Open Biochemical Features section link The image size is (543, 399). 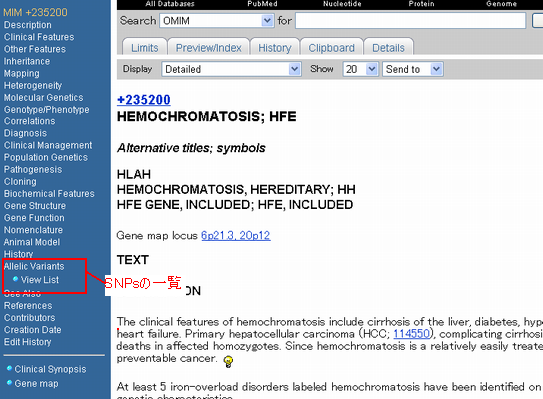49,194
